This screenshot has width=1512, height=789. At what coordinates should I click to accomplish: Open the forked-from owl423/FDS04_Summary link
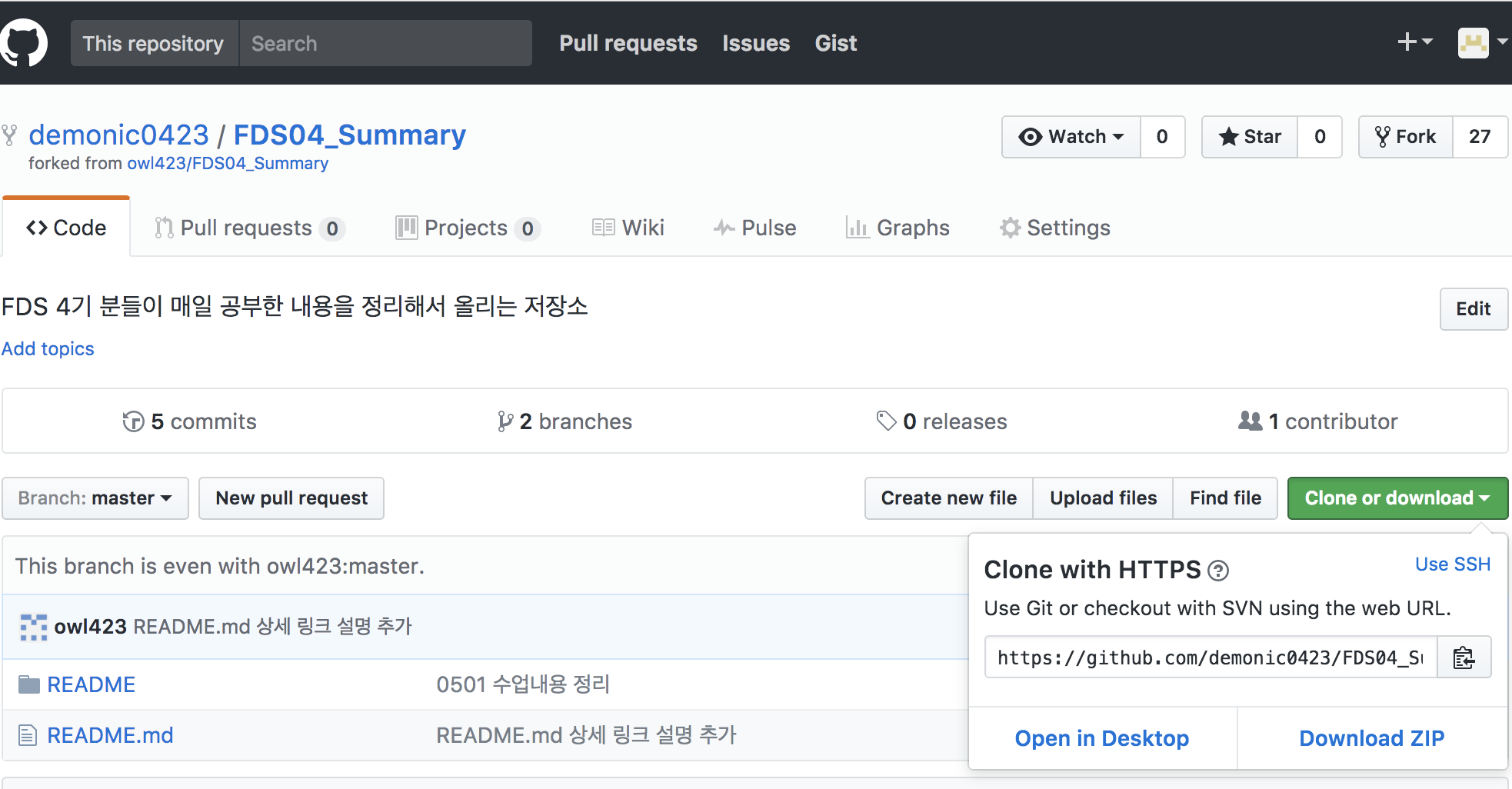point(228,164)
